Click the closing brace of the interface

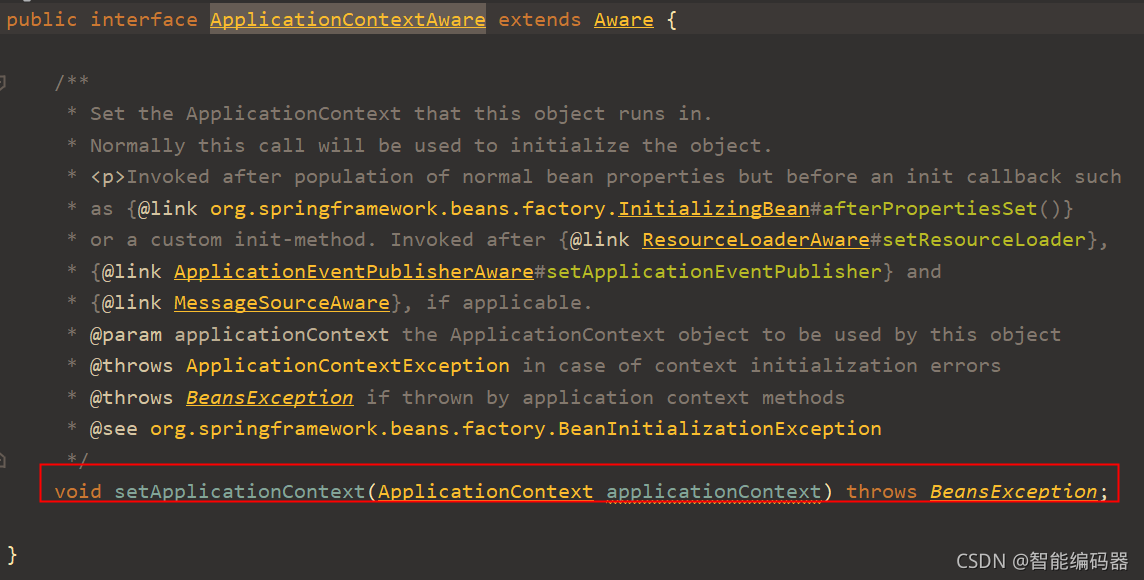(x=12, y=555)
